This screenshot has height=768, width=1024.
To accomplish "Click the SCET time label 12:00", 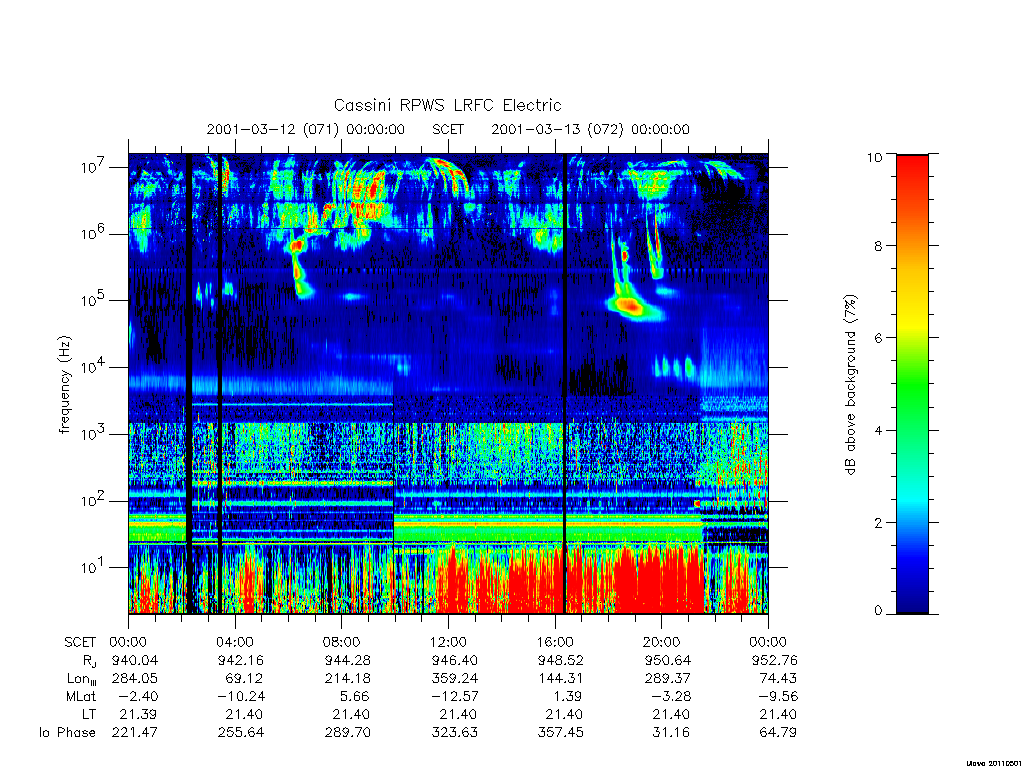I will [x=448, y=642].
